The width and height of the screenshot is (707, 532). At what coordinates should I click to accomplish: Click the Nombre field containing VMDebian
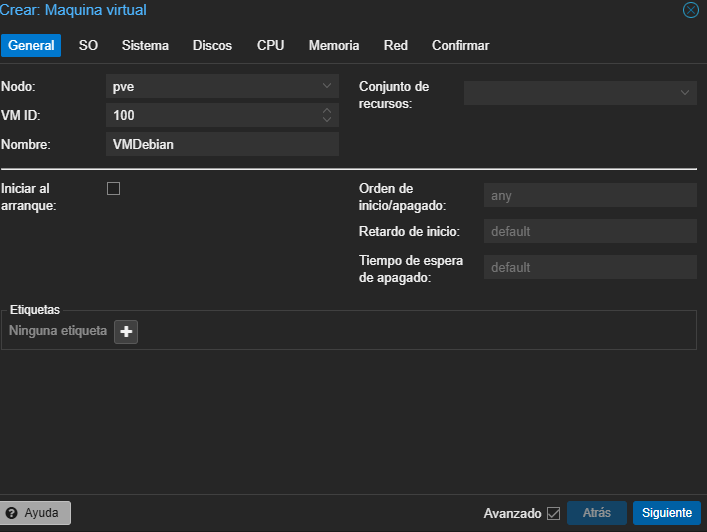coord(222,144)
